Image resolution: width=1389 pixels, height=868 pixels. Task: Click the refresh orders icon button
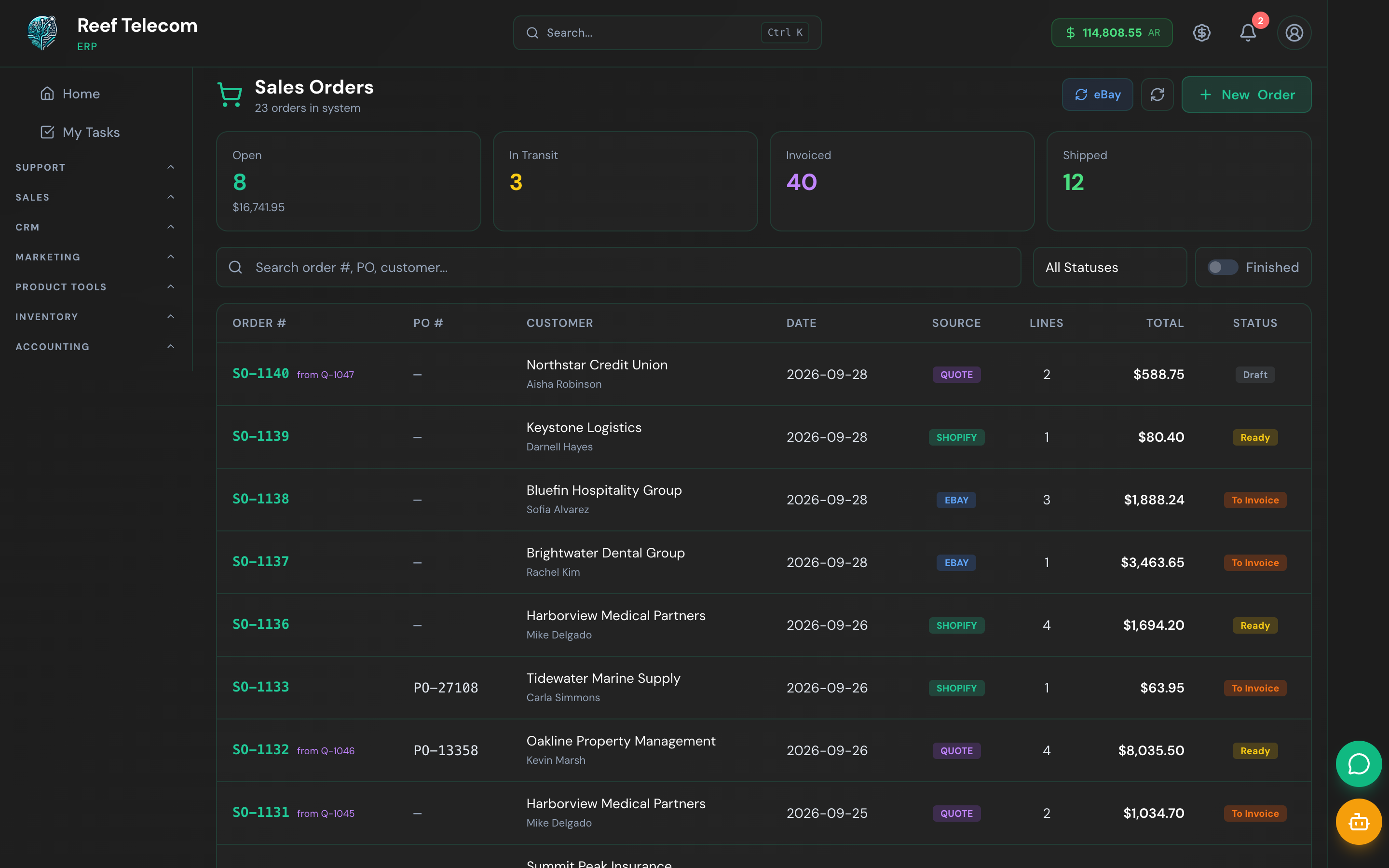[1157, 95]
